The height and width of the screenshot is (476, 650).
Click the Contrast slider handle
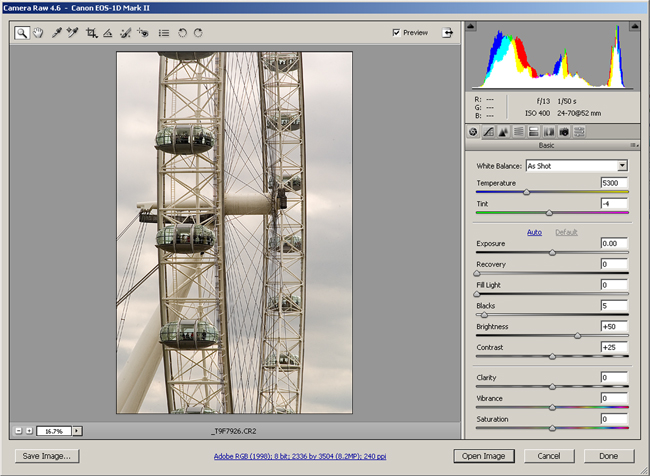click(x=552, y=356)
